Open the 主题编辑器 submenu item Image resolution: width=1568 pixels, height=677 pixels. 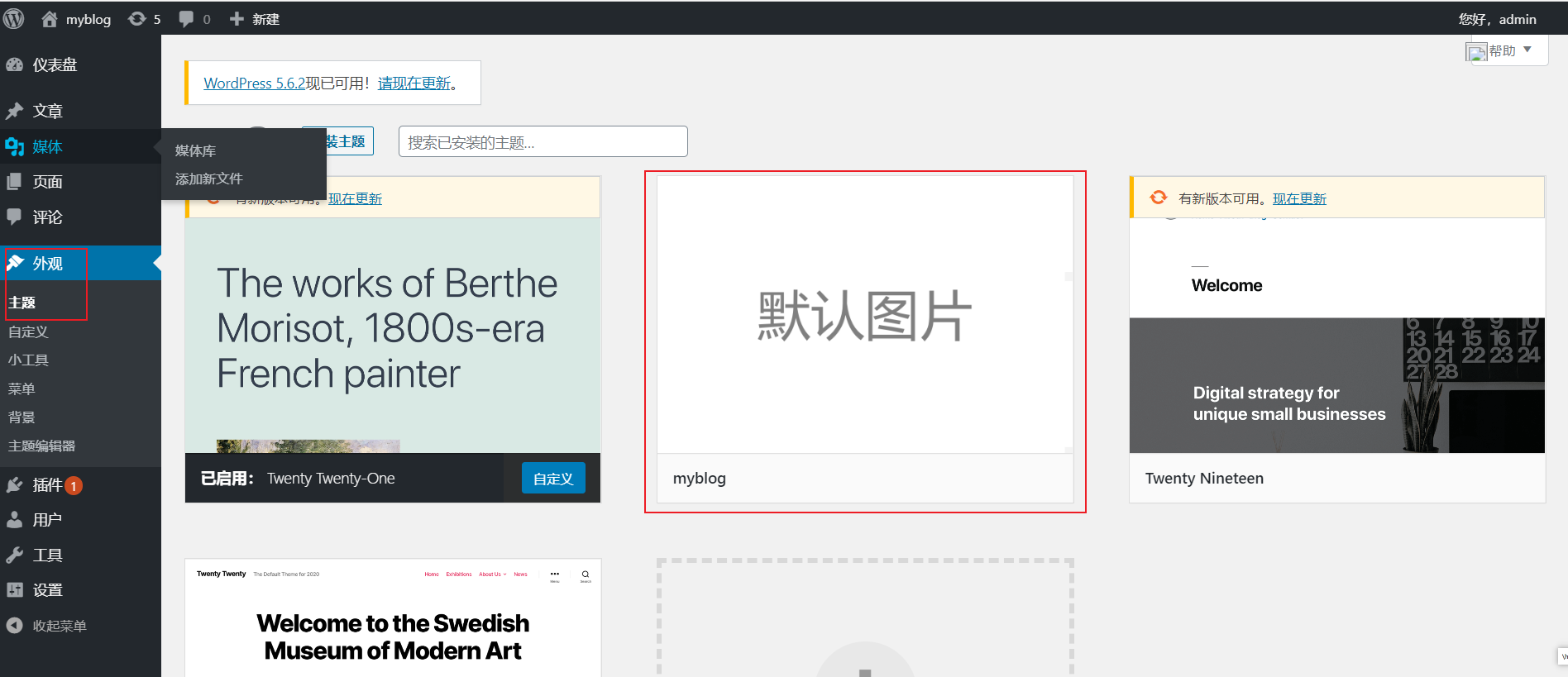(x=41, y=446)
